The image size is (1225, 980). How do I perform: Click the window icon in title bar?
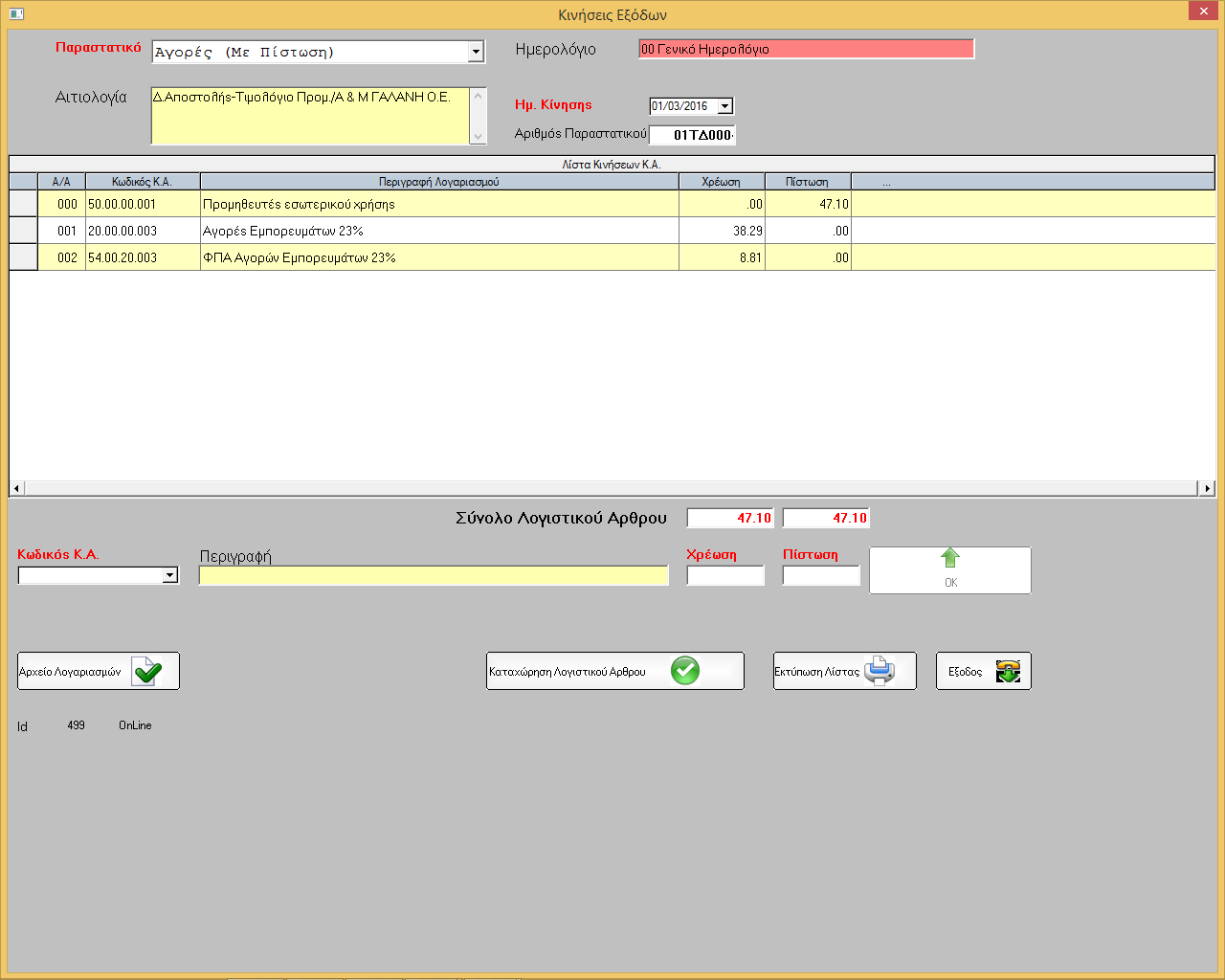click(15, 14)
